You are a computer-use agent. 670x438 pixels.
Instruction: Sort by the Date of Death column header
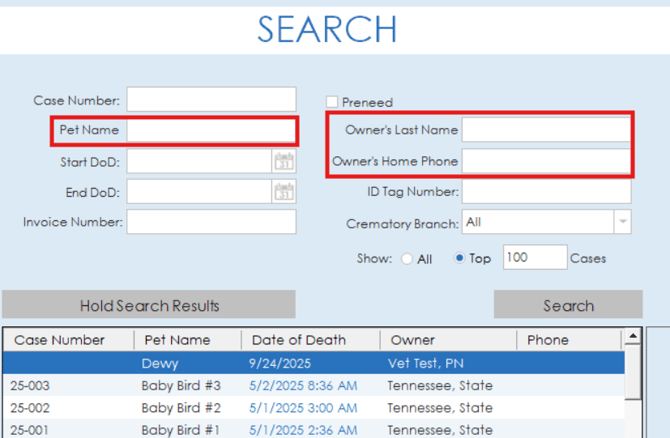pos(296,340)
